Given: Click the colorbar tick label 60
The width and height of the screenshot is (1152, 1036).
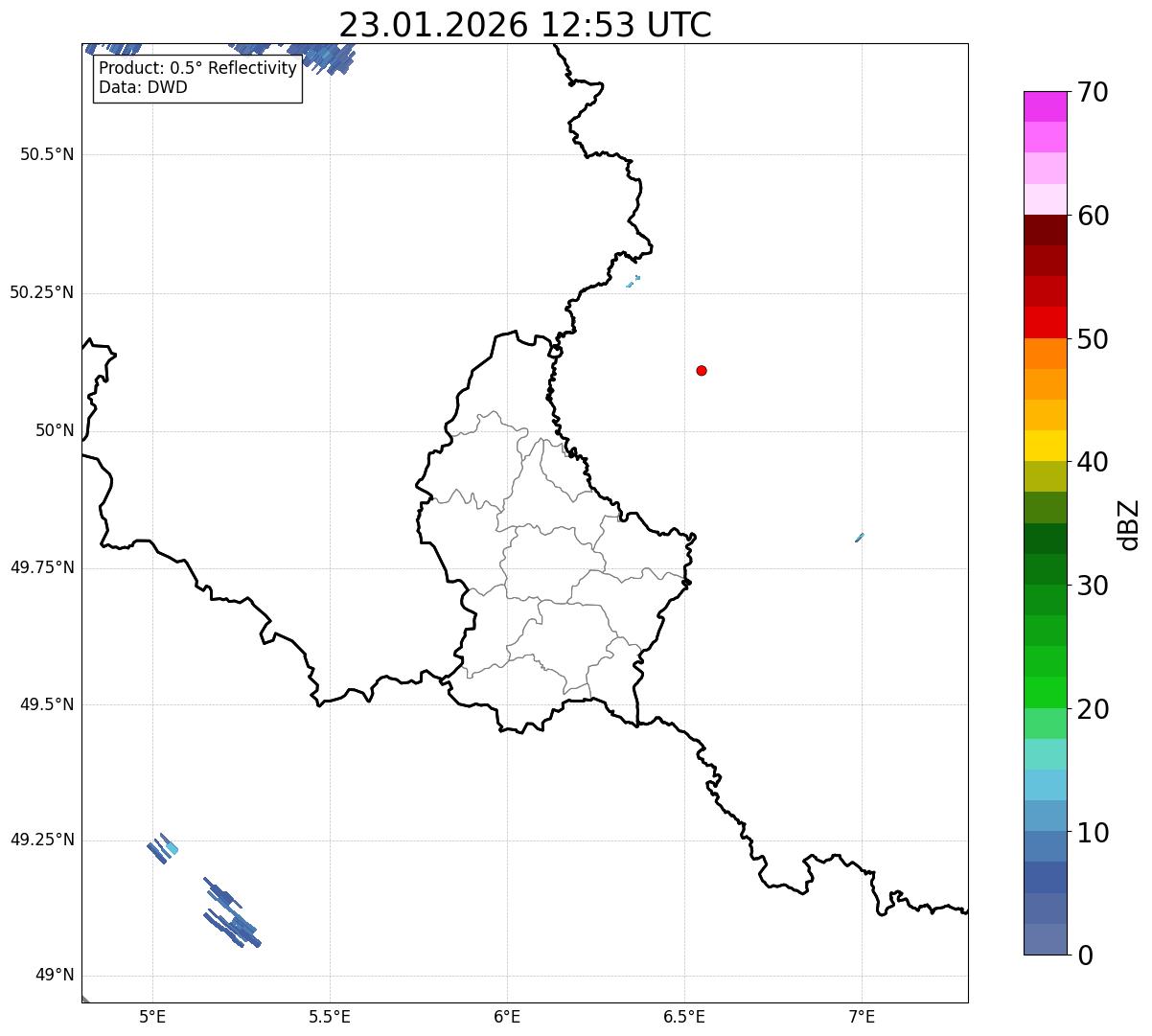Looking at the screenshot, I should (x=1093, y=216).
